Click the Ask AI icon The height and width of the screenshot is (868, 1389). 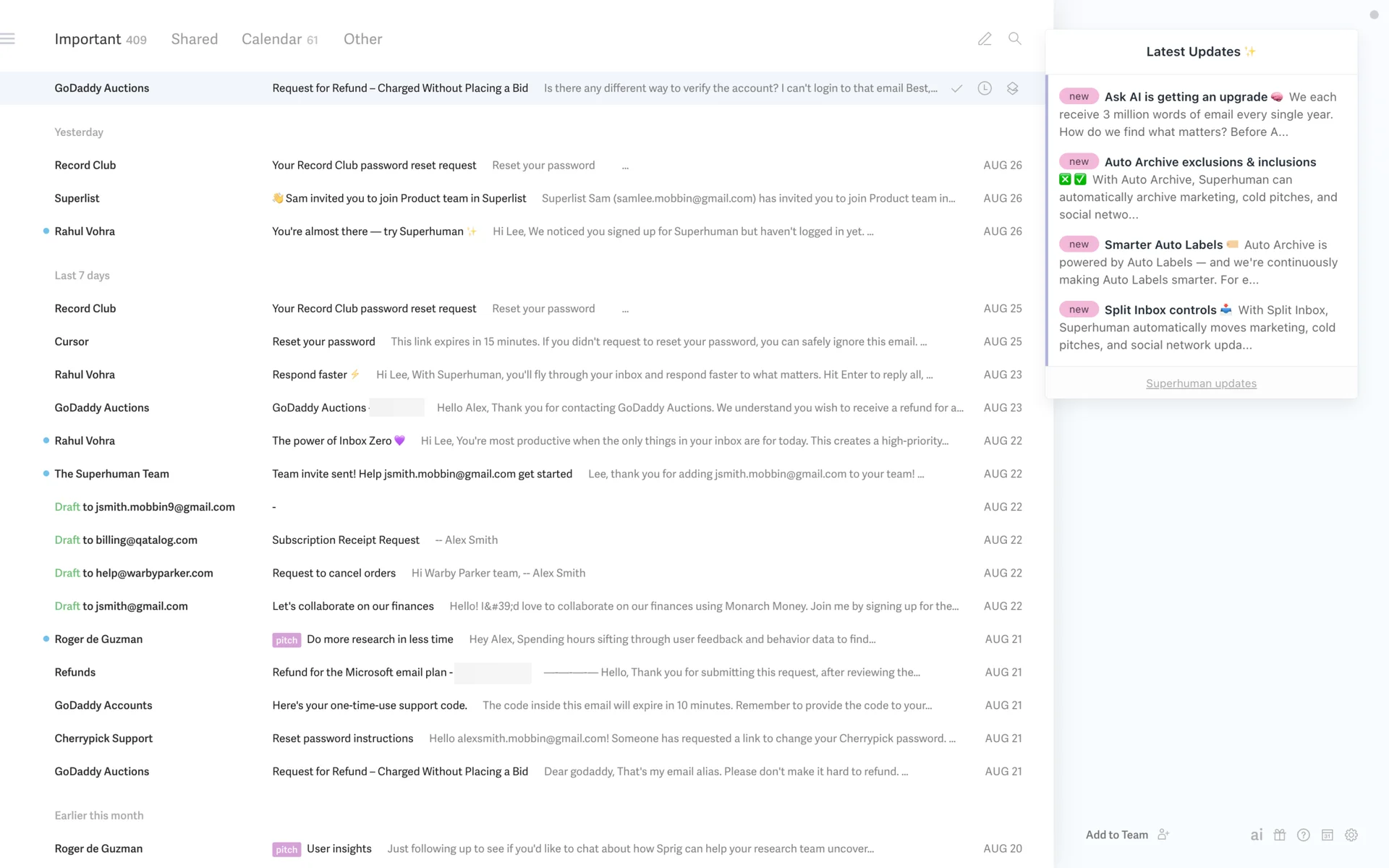1257,835
